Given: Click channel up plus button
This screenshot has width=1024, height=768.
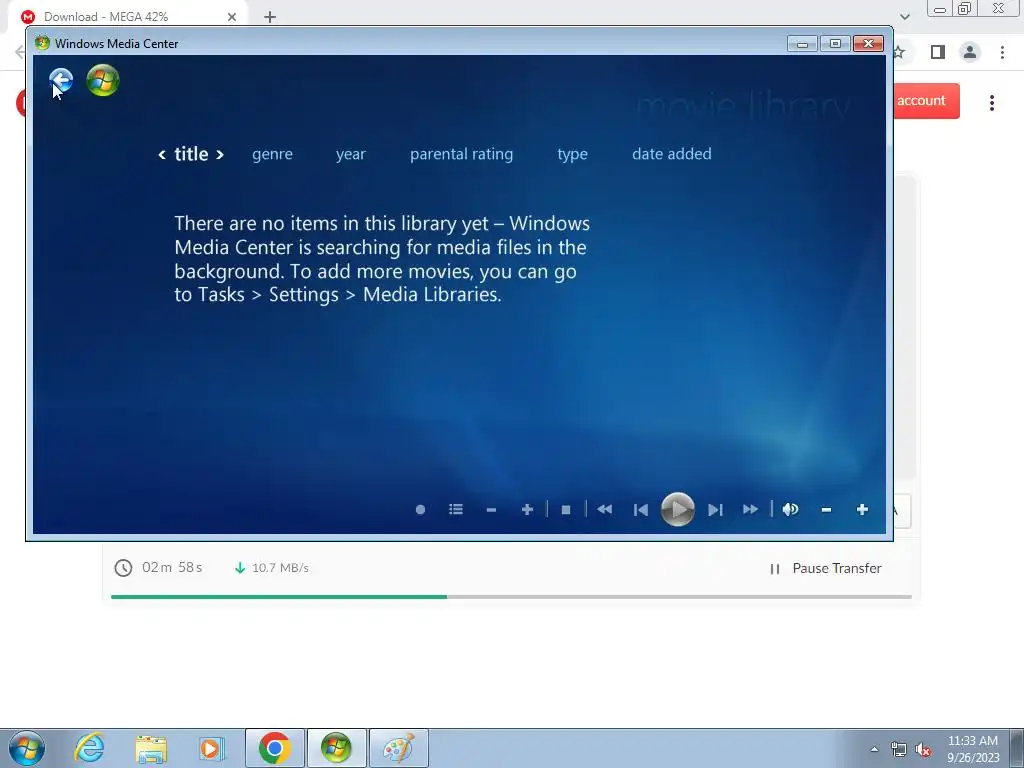Looking at the screenshot, I should tap(527, 509).
